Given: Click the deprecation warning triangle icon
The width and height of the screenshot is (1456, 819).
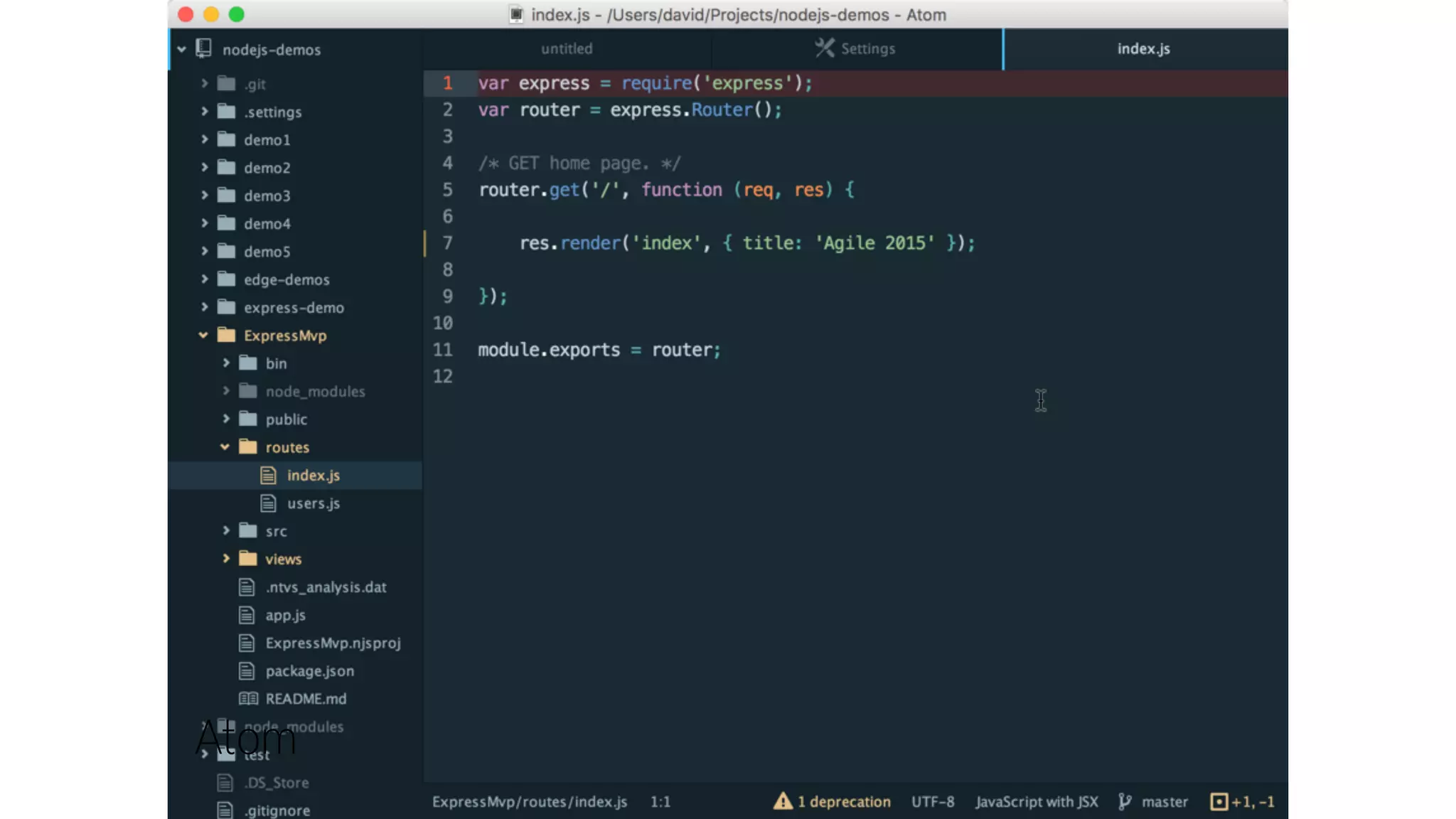Looking at the screenshot, I should tap(782, 801).
